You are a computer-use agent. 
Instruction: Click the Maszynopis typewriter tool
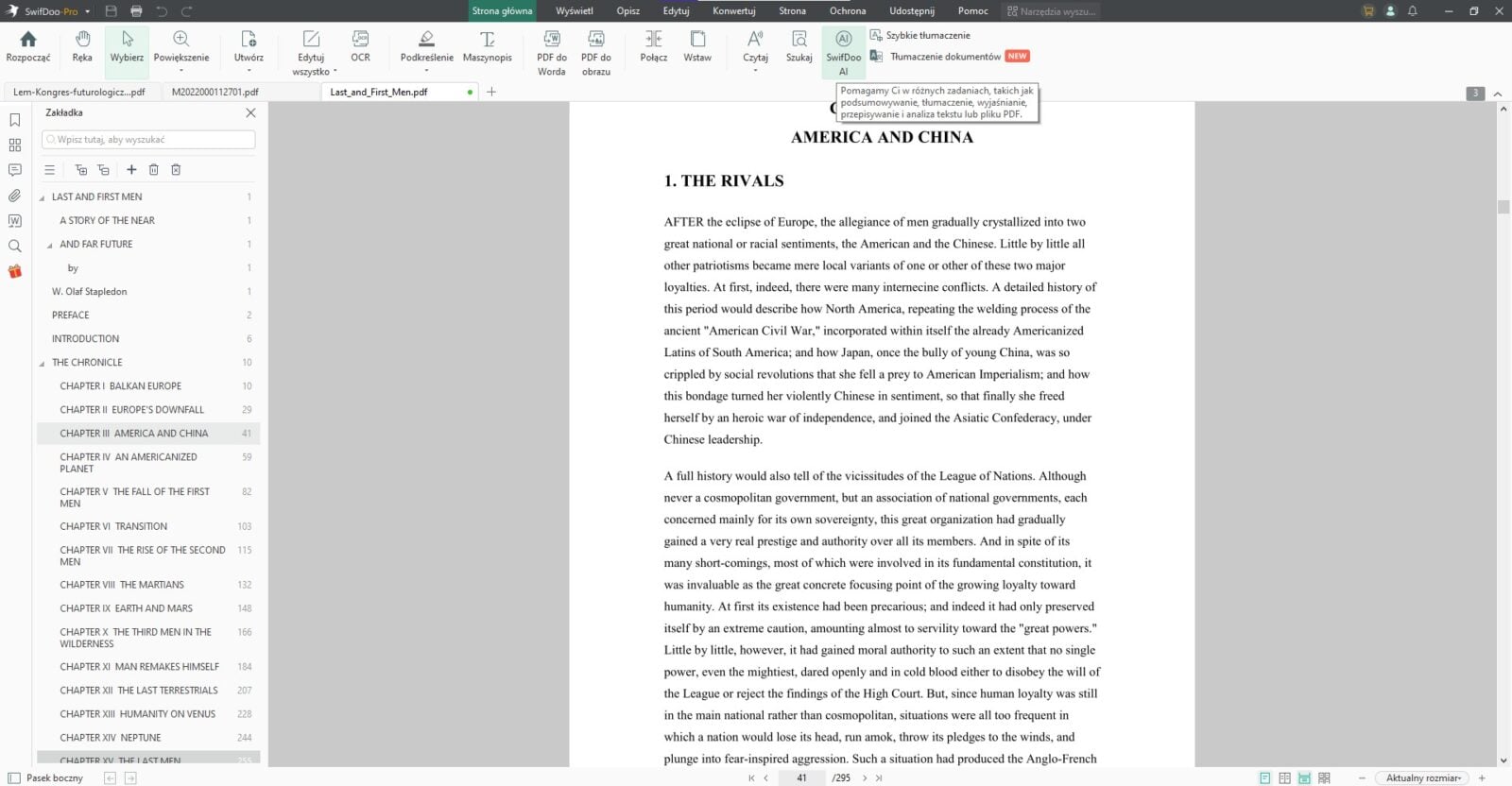(x=487, y=47)
